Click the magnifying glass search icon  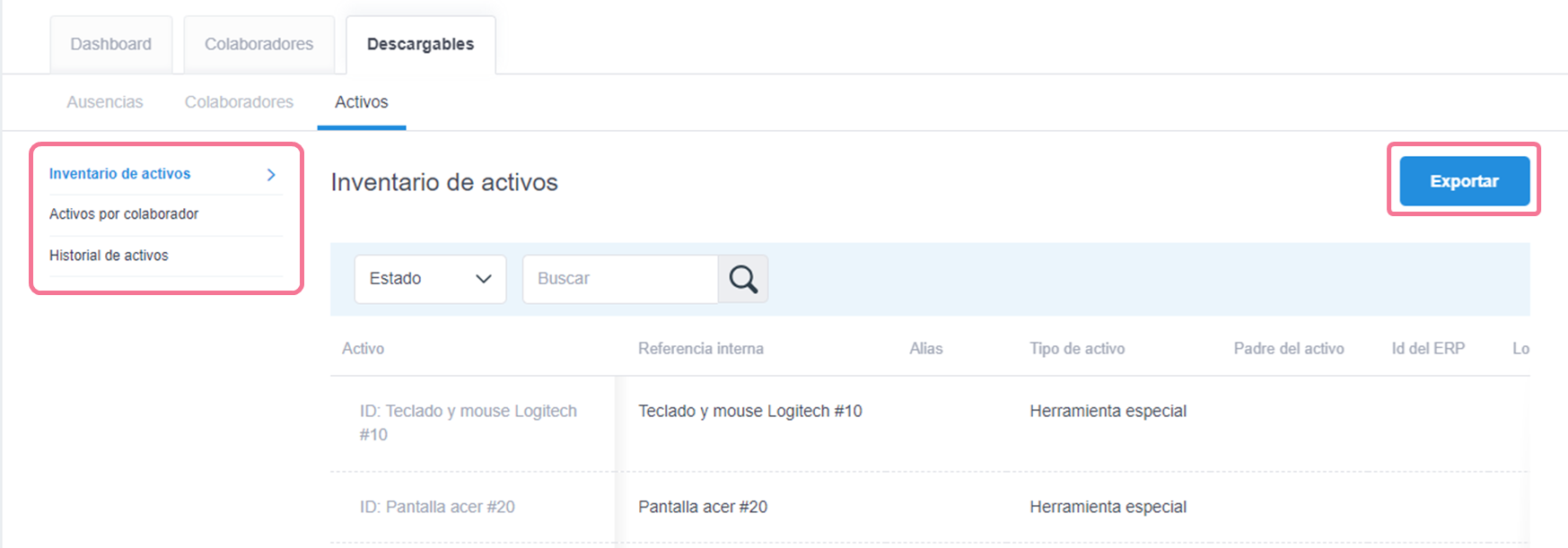(x=742, y=279)
